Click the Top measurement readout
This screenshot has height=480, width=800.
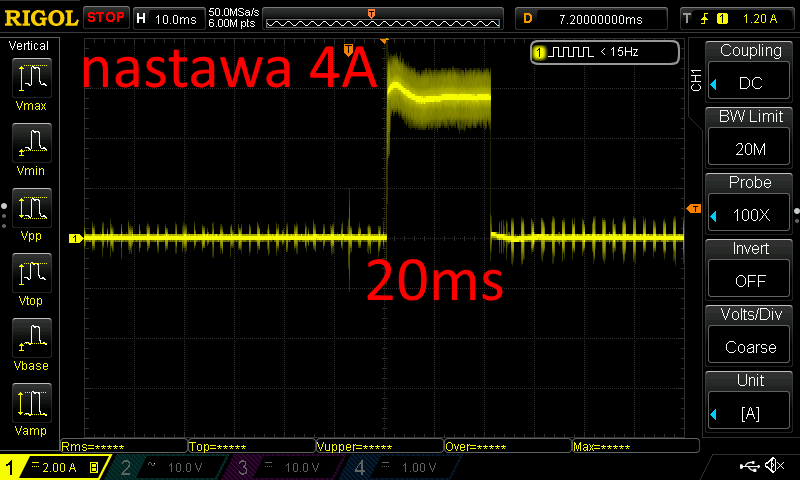point(252,447)
